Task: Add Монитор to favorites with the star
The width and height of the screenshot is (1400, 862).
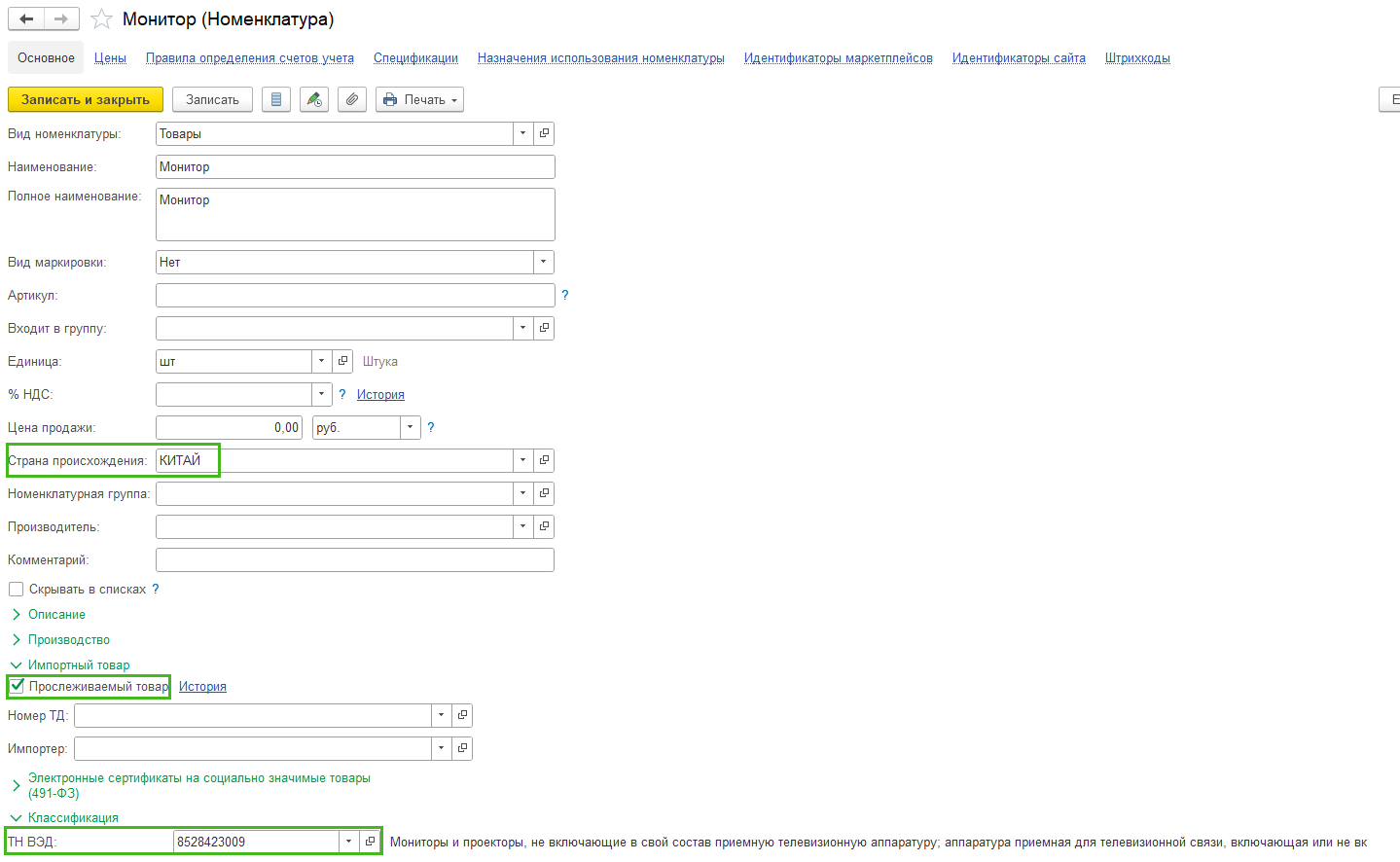Action: [101, 19]
